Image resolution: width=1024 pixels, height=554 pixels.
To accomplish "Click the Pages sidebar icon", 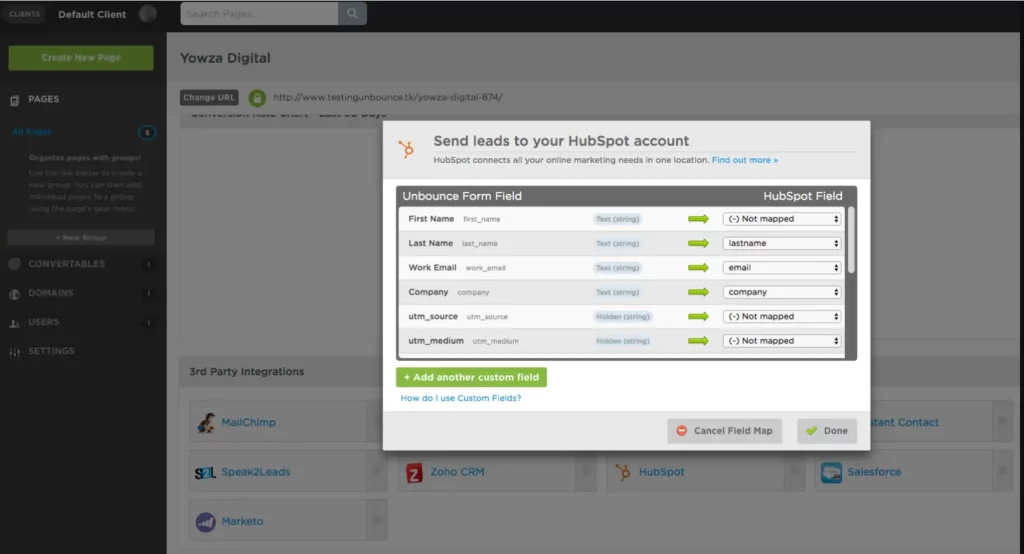I will click(14, 101).
